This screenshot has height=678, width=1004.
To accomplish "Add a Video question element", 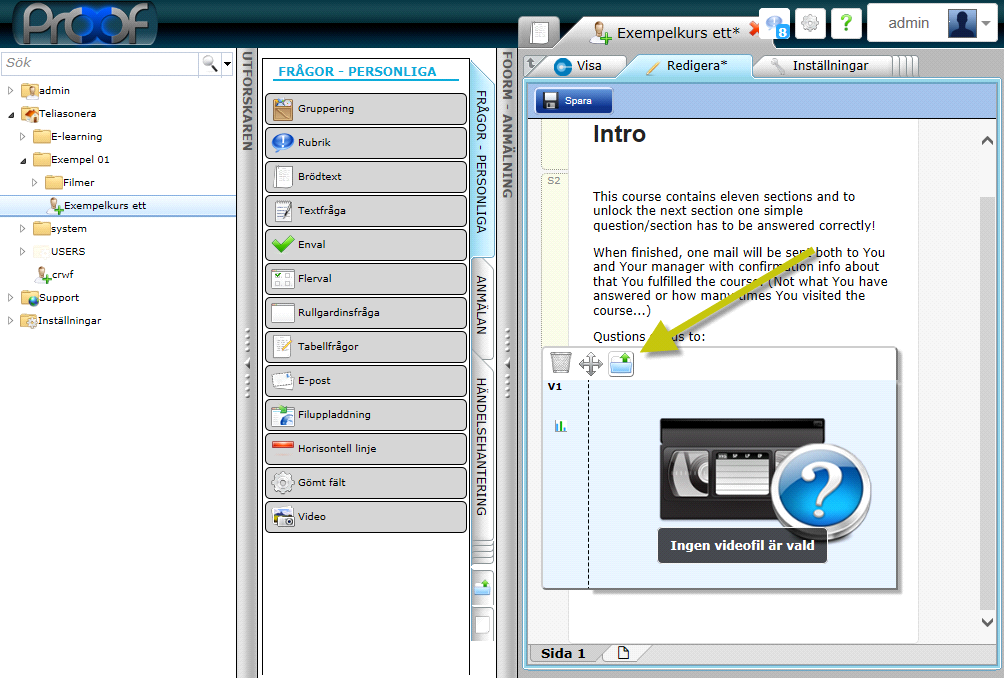I will point(366,517).
